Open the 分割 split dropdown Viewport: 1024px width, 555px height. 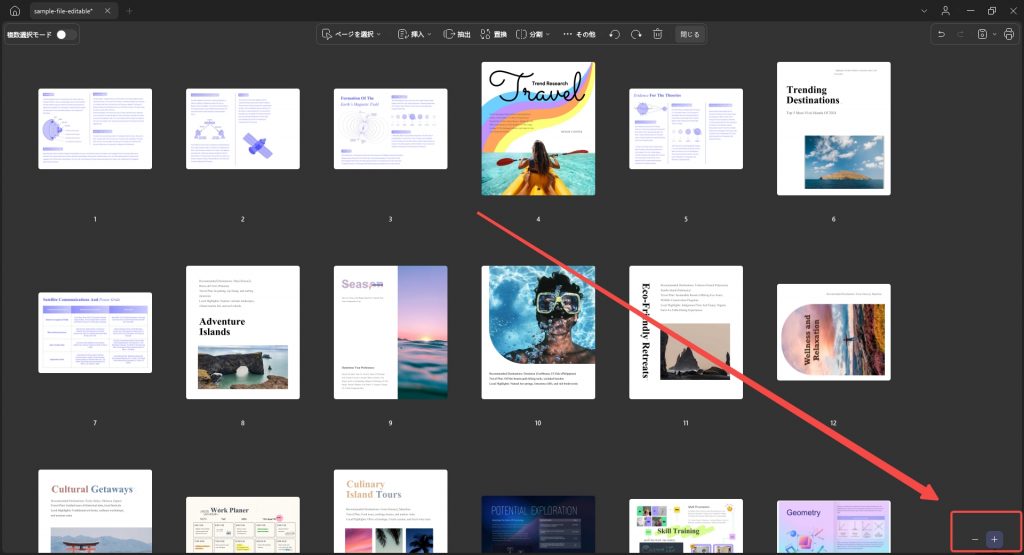pyautogui.click(x=533, y=35)
